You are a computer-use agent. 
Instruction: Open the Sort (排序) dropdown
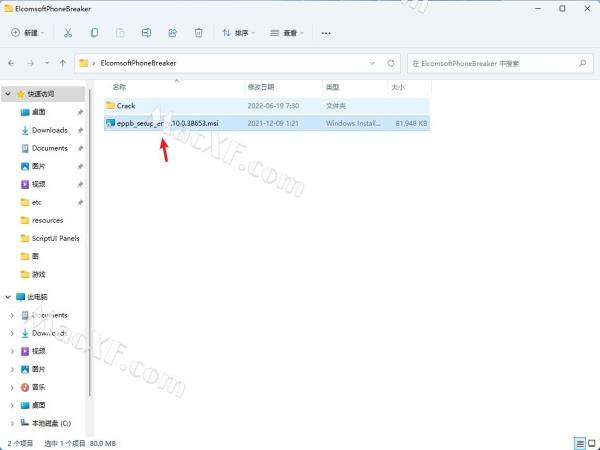click(238, 33)
